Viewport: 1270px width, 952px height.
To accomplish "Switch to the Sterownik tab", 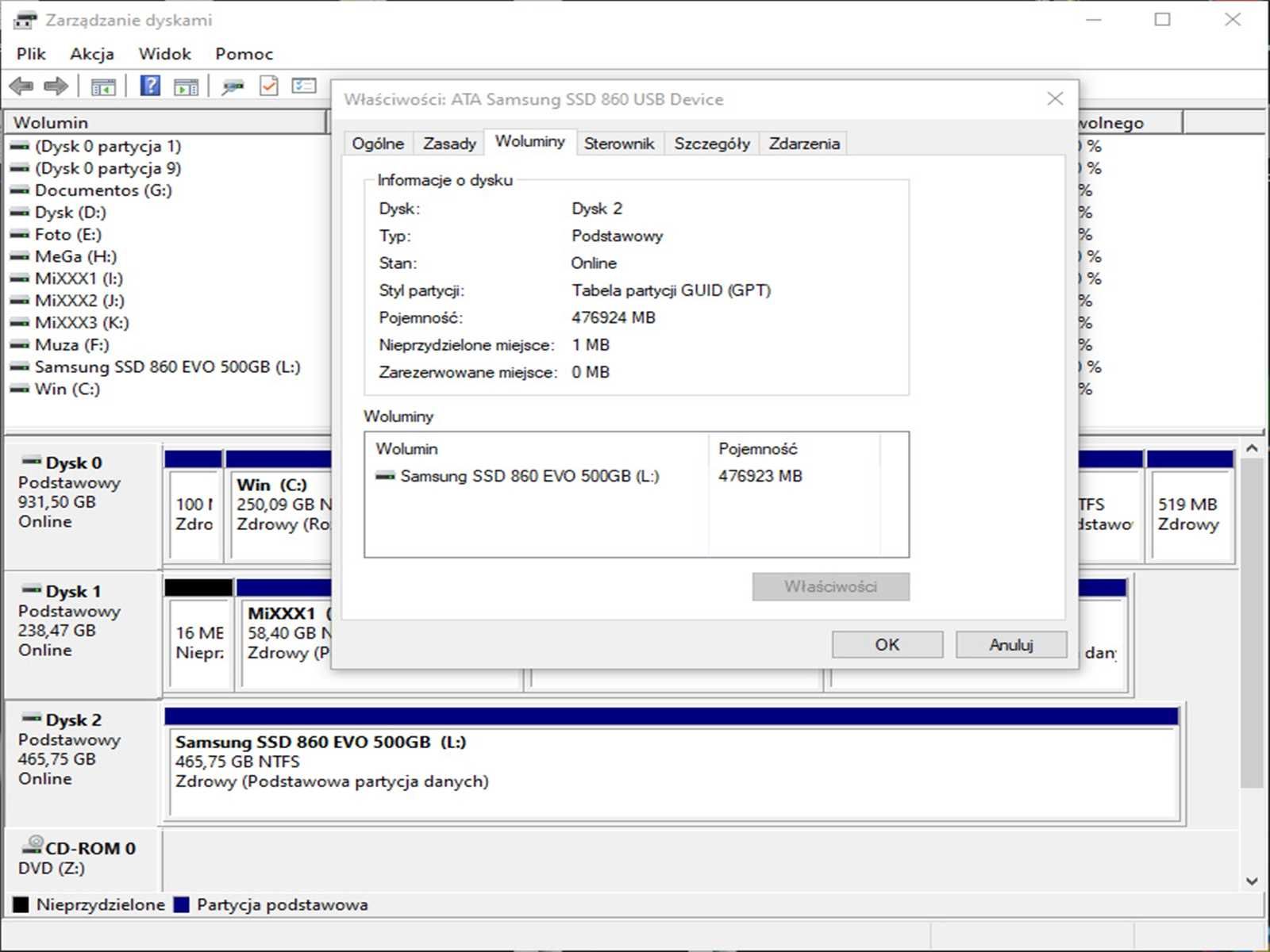I will tap(619, 144).
